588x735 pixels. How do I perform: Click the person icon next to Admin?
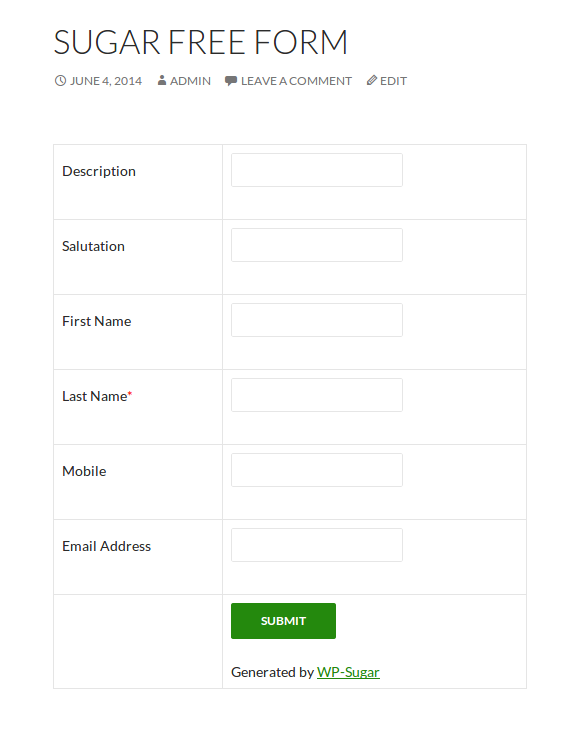(x=162, y=81)
